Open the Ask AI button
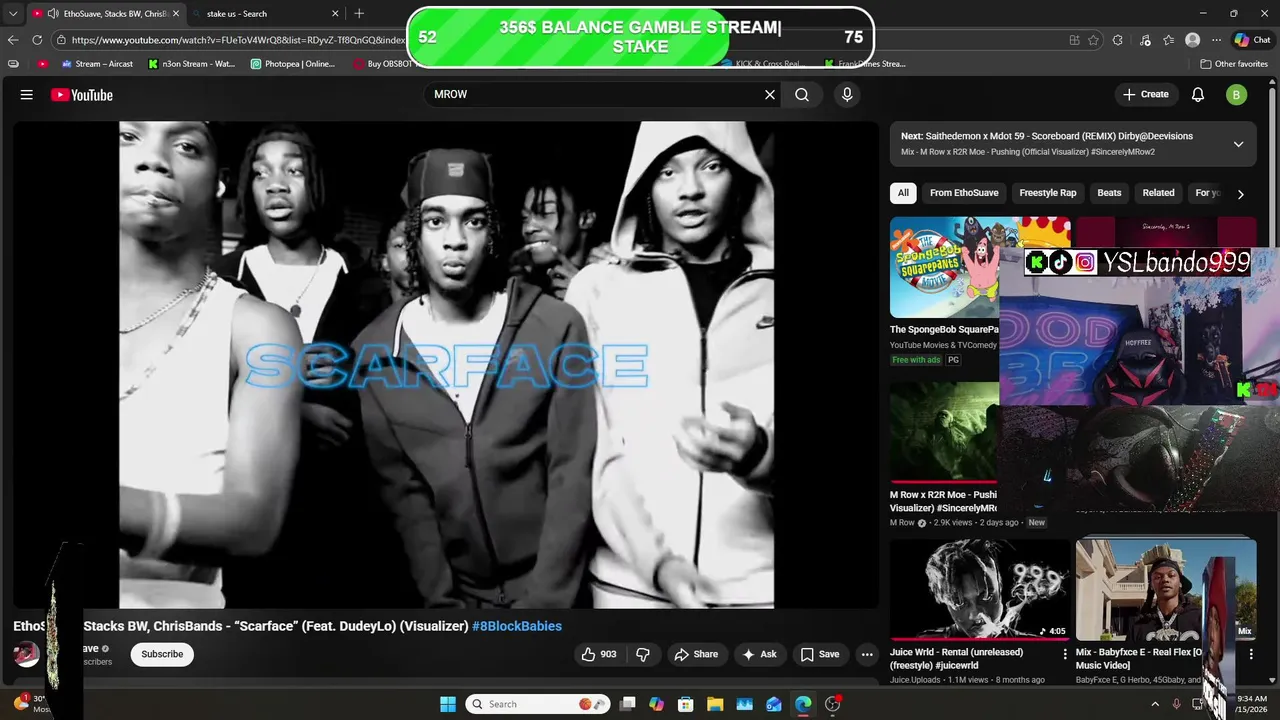The image size is (1280, 720). point(759,654)
